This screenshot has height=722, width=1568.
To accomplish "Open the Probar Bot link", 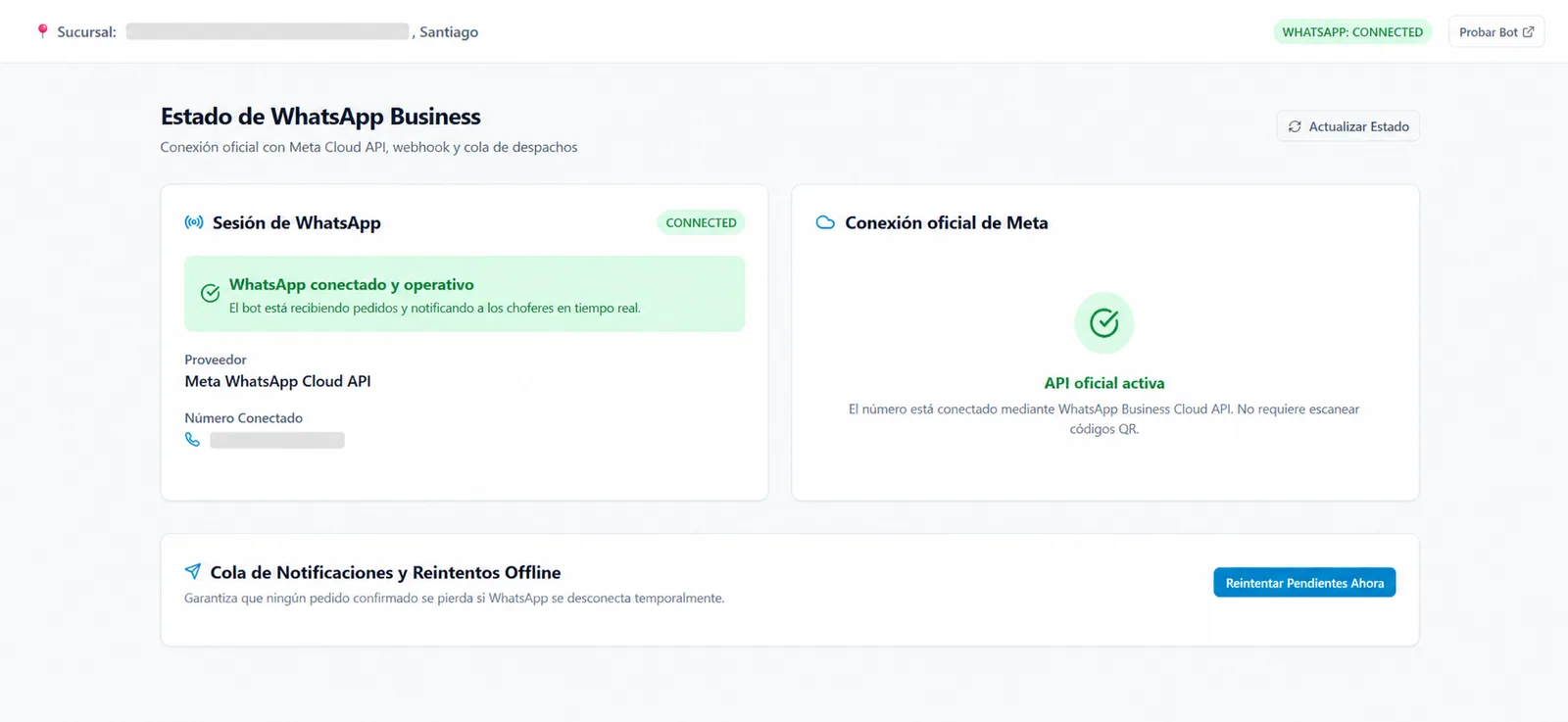I will pyautogui.click(x=1495, y=31).
